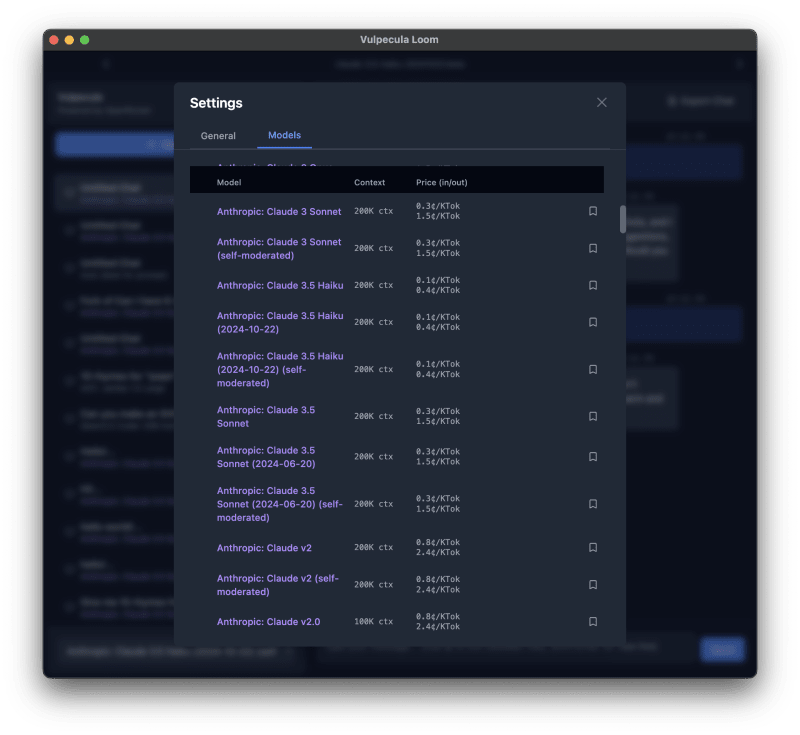This screenshot has height=735, width=800.
Task: Close the Settings dialog
Action: tap(601, 102)
